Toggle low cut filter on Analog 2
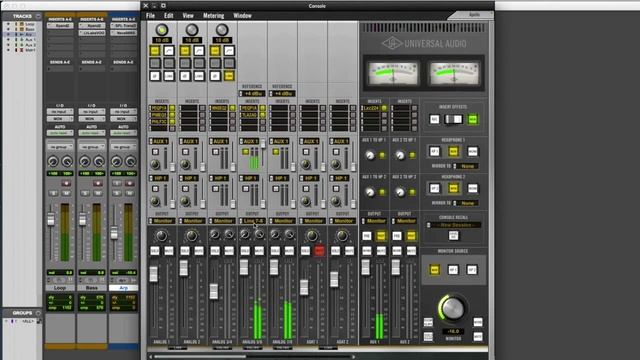 [x=199, y=51]
